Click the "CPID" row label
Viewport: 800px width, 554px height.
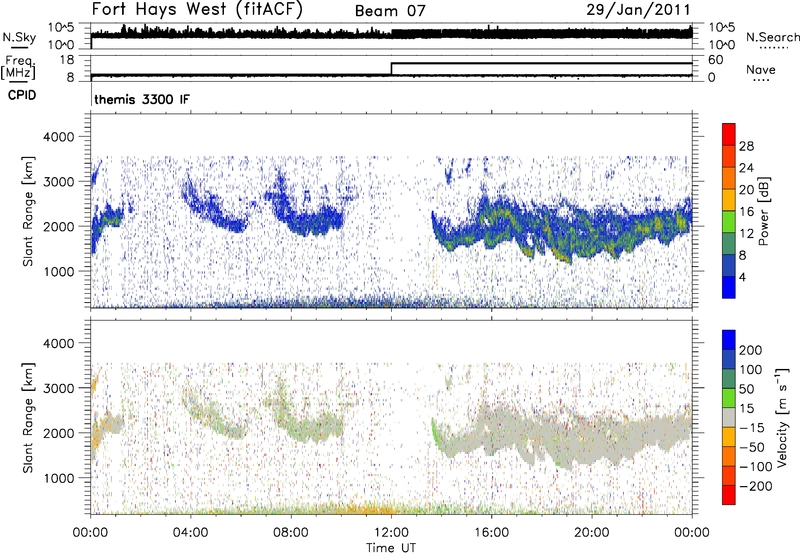(22, 95)
